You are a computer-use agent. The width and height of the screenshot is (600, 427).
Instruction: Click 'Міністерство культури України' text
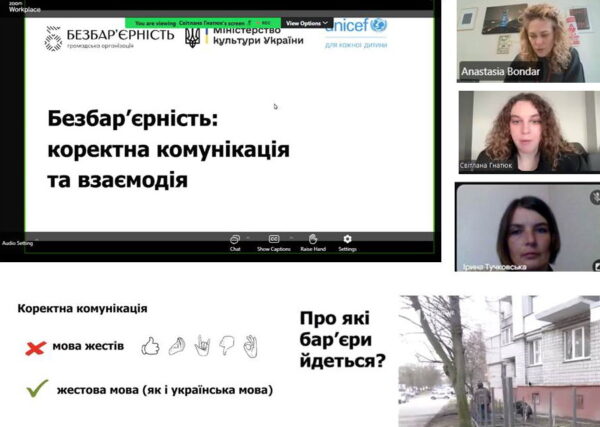click(x=258, y=36)
